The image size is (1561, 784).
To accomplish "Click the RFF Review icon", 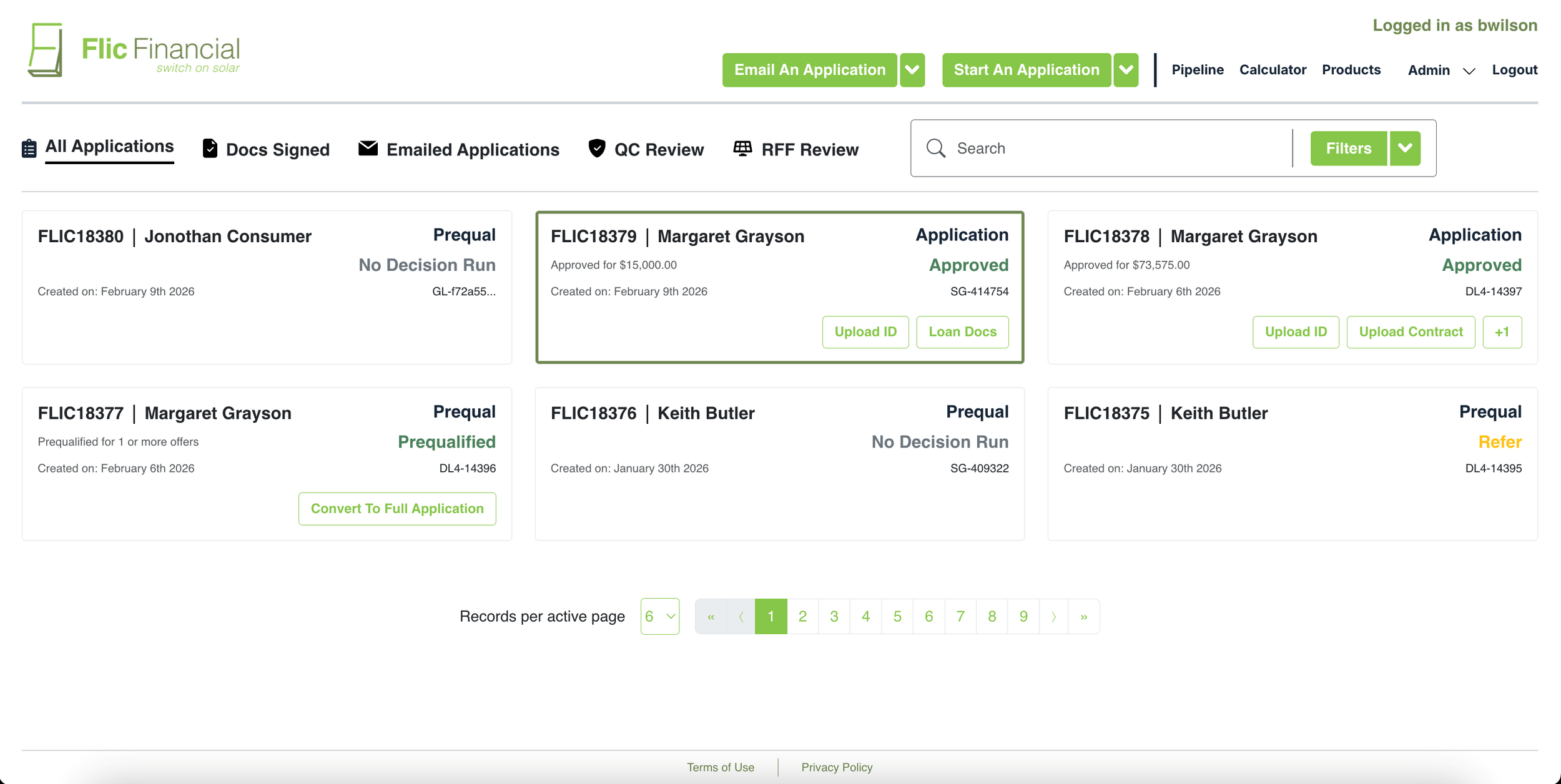I will [x=742, y=149].
